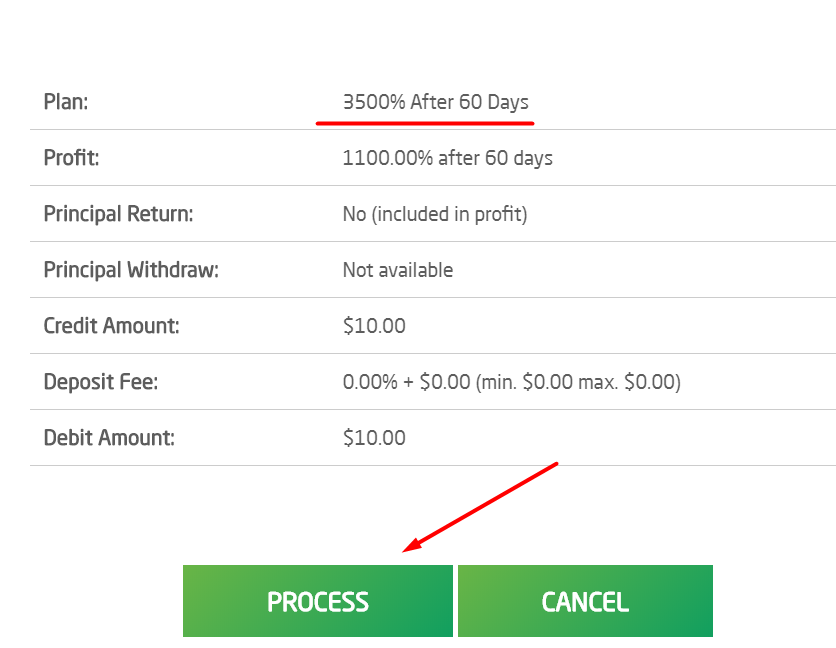Click the "(min. $0.00 max. $0.00)" text

pos(578,382)
